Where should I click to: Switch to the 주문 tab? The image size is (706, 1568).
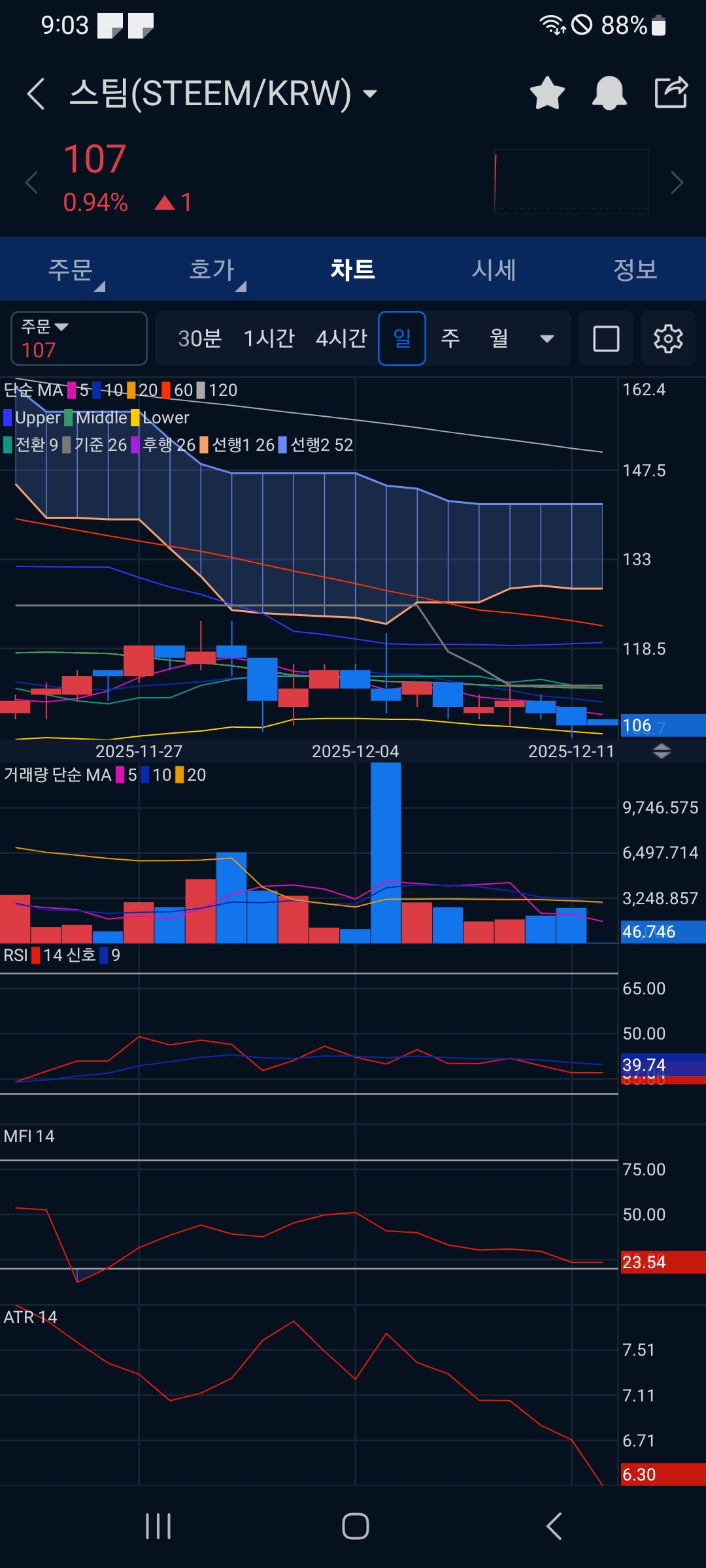(x=71, y=269)
